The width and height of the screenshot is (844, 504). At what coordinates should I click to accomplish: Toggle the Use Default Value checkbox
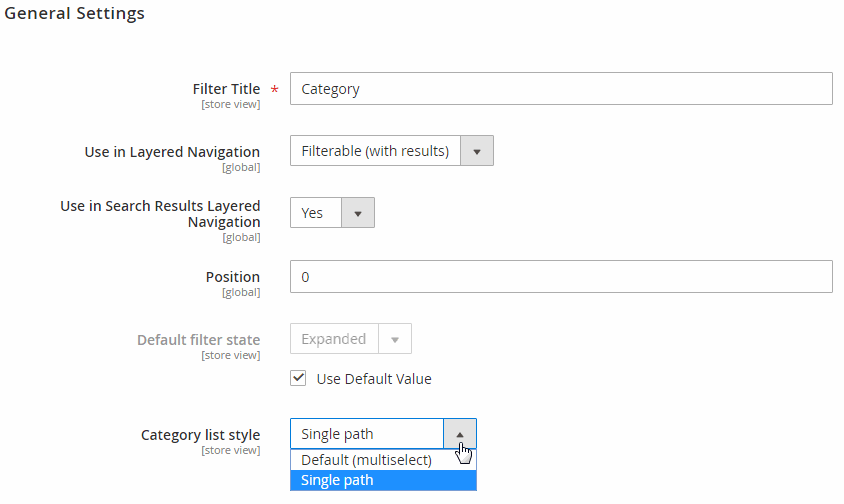(298, 378)
